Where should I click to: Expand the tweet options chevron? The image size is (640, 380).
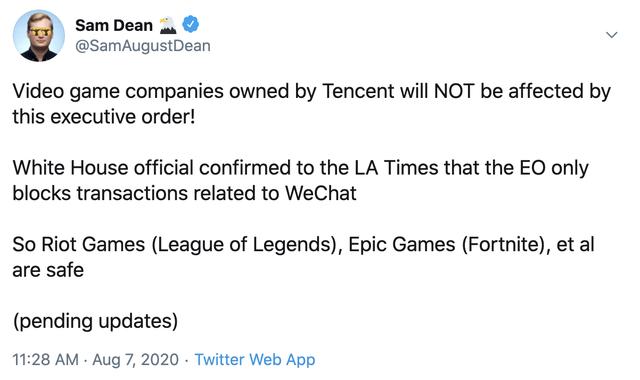pyautogui.click(x=611, y=35)
